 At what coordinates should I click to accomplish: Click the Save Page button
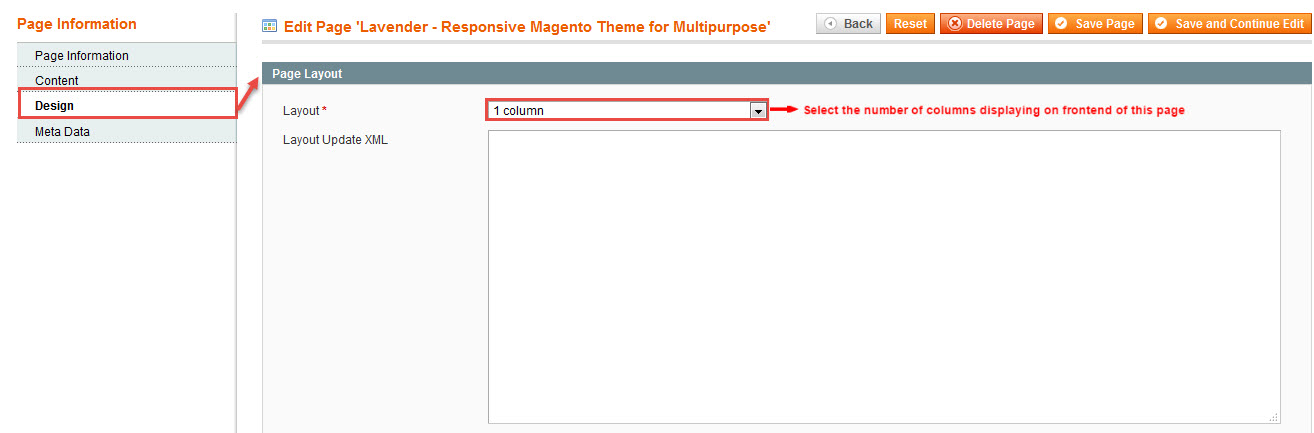click(1095, 24)
